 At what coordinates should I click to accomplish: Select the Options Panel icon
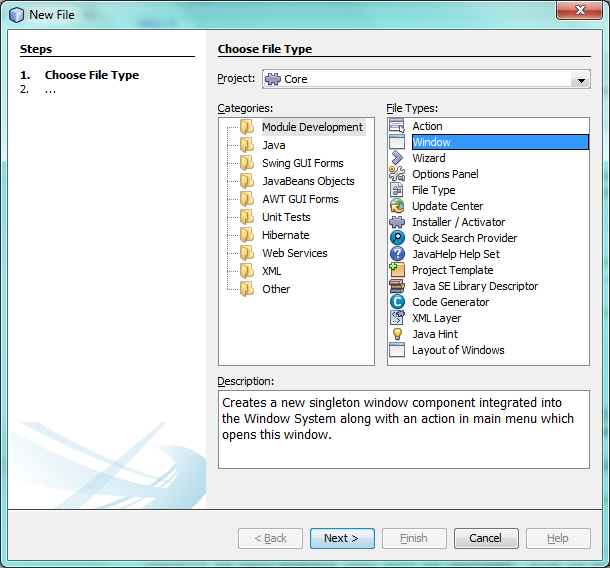tap(396, 174)
